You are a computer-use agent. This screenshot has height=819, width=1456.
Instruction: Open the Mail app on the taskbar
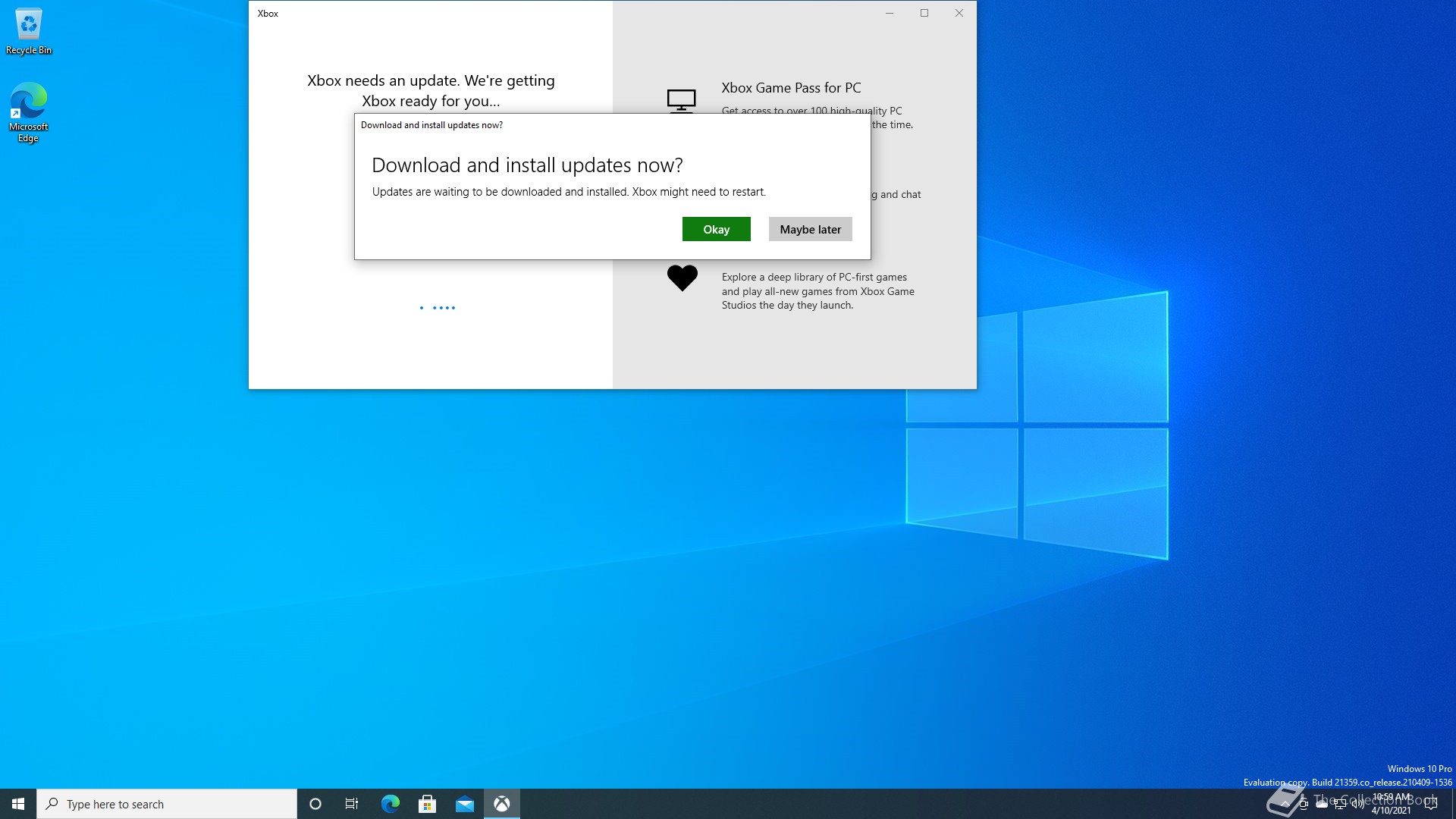464,804
